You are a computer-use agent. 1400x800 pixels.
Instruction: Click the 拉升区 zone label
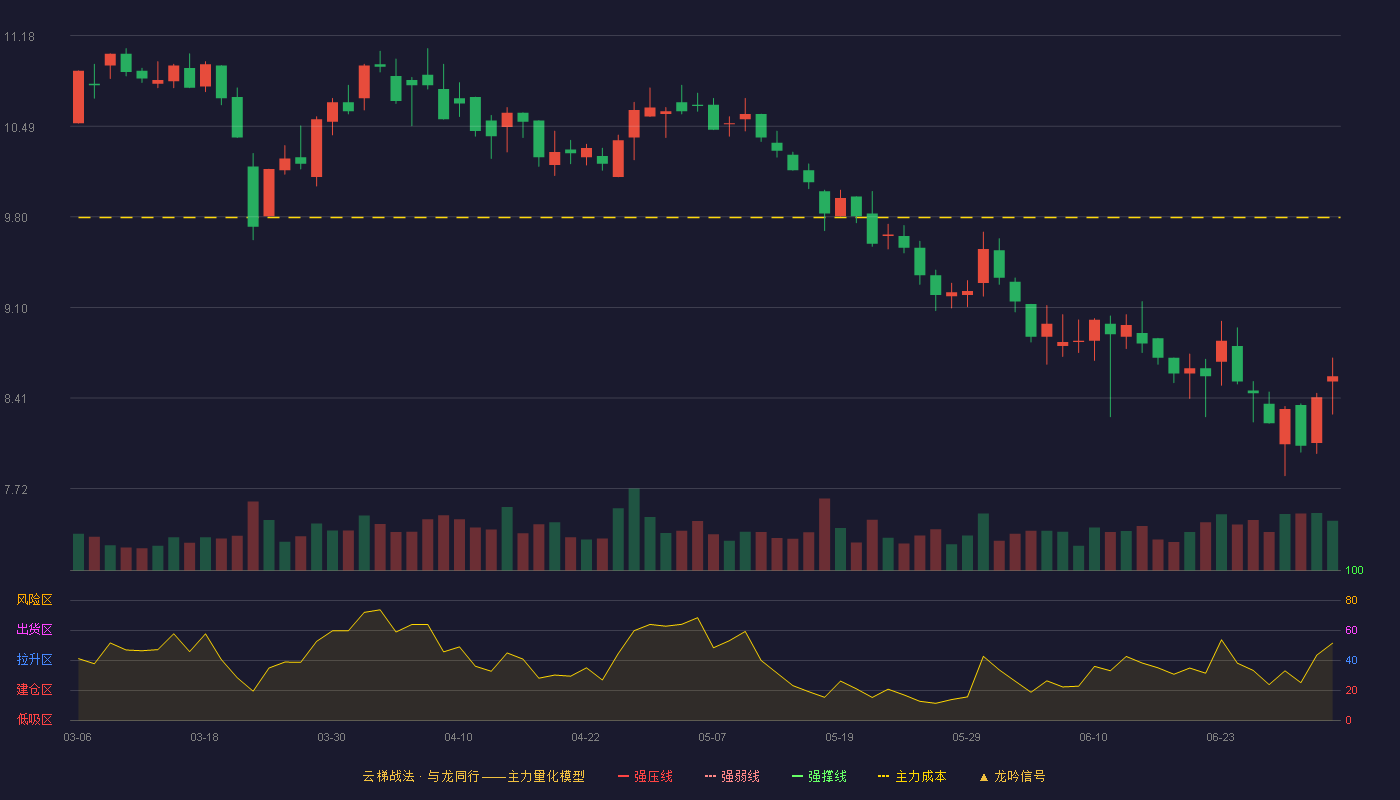tap(34, 660)
